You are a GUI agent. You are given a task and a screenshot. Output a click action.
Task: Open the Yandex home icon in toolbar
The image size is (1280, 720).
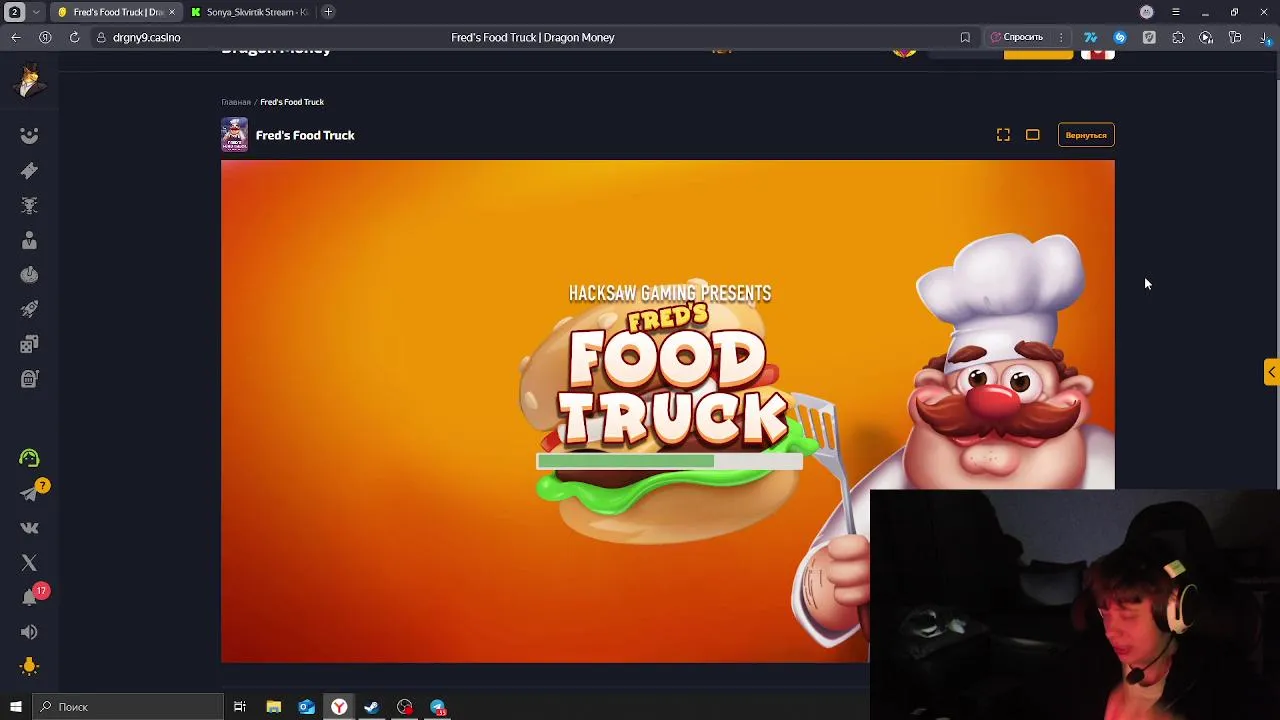[x=45, y=37]
